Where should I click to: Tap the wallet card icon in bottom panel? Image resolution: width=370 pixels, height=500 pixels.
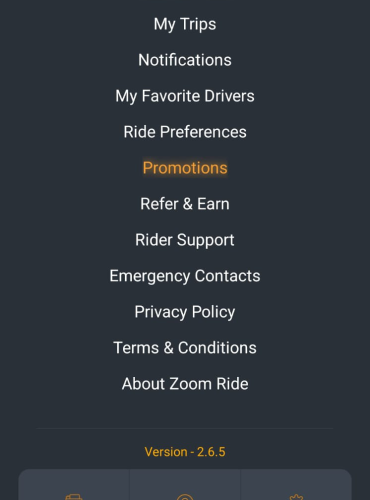(x=74, y=497)
